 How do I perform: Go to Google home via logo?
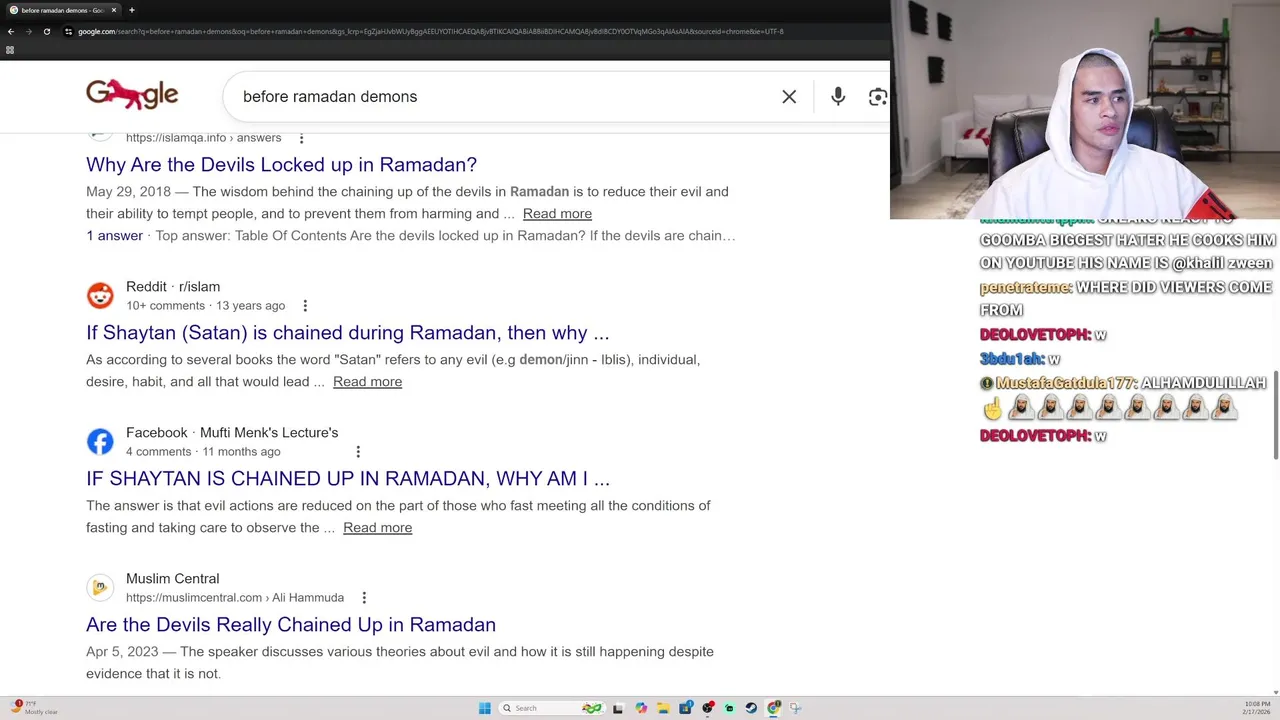tap(132, 95)
